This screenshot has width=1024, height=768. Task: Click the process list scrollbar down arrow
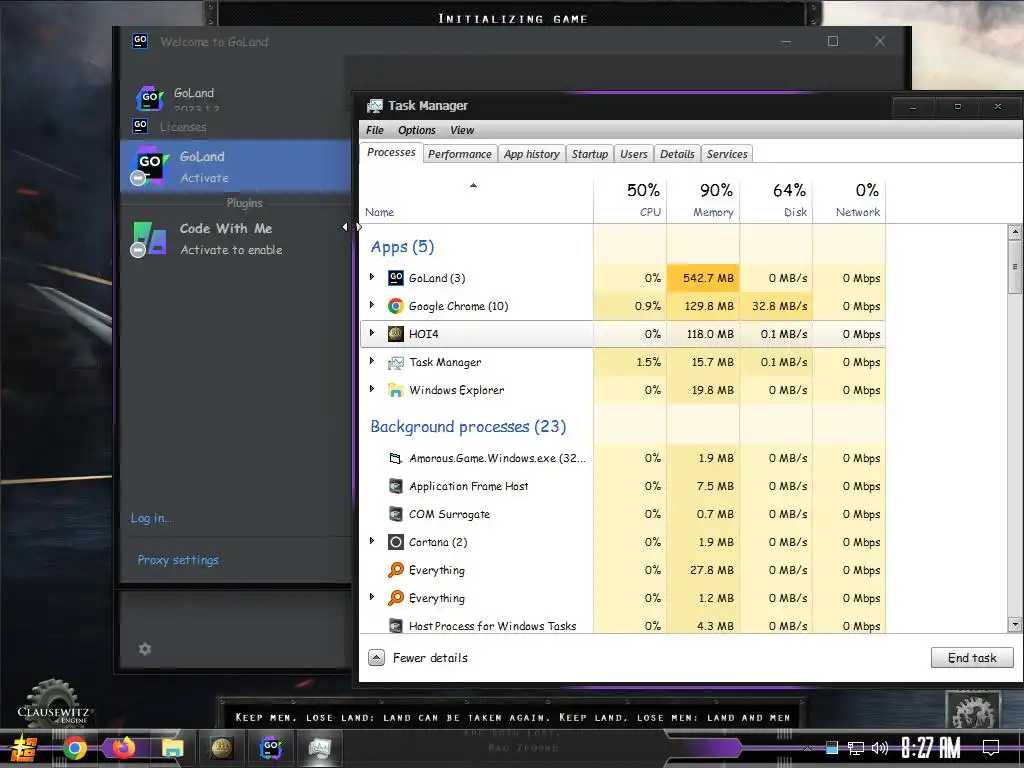pyautogui.click(x=1015, y=624)
